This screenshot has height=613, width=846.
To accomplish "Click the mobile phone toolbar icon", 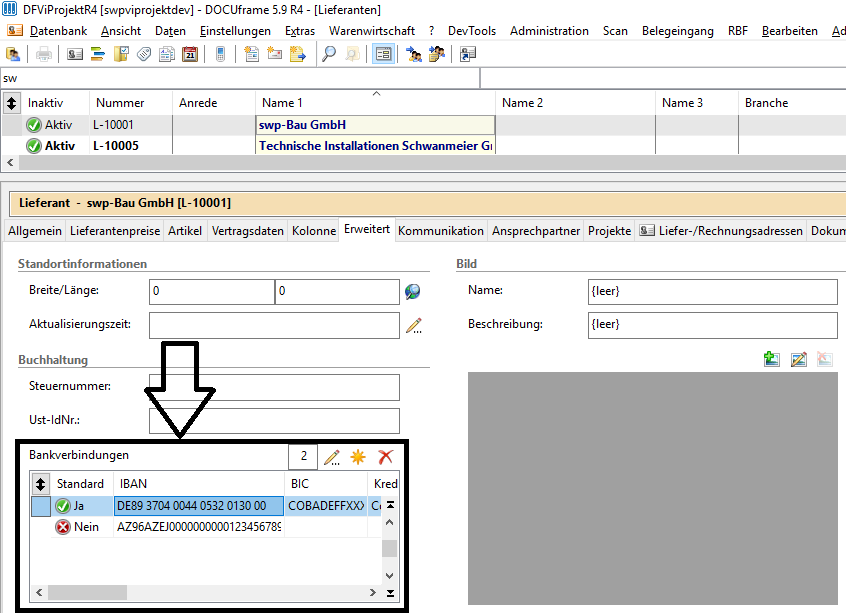I will [220, 54].
